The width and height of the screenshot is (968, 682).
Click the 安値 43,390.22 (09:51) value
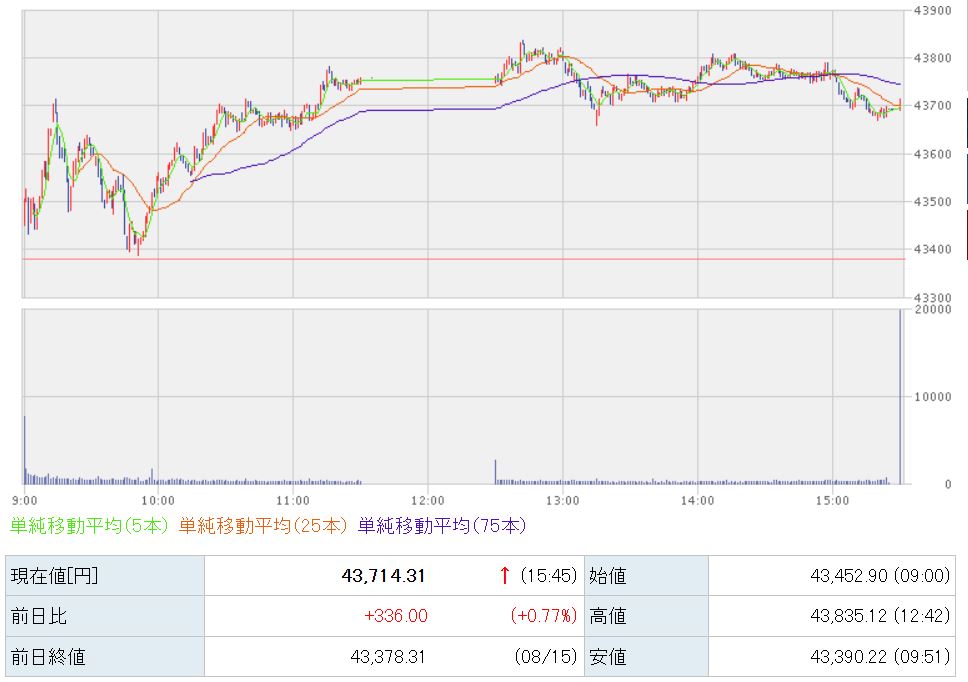880,657
